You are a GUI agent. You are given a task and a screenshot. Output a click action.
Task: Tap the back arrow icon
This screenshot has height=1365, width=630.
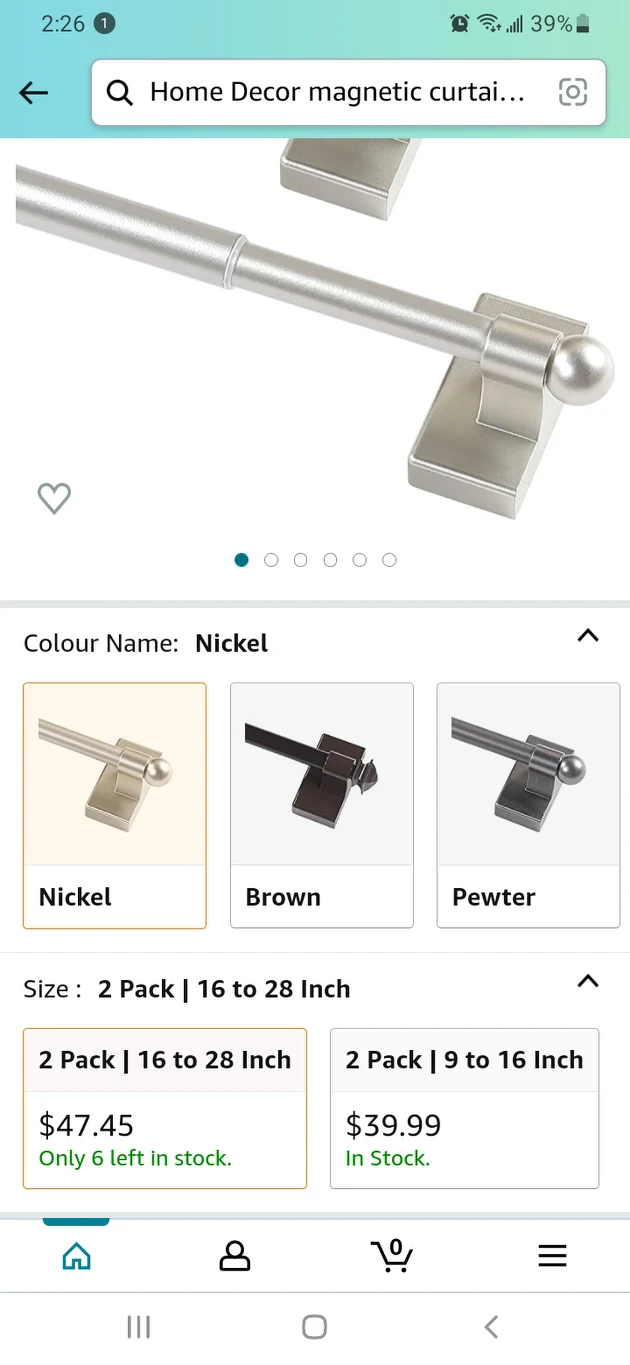coord(33,93)
